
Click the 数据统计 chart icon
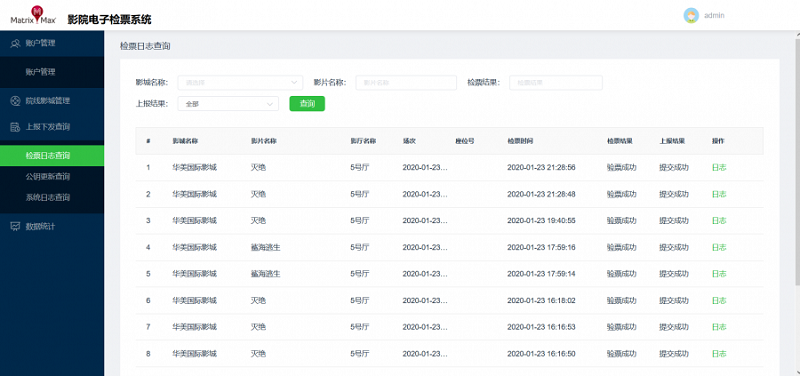coord(15,226)
